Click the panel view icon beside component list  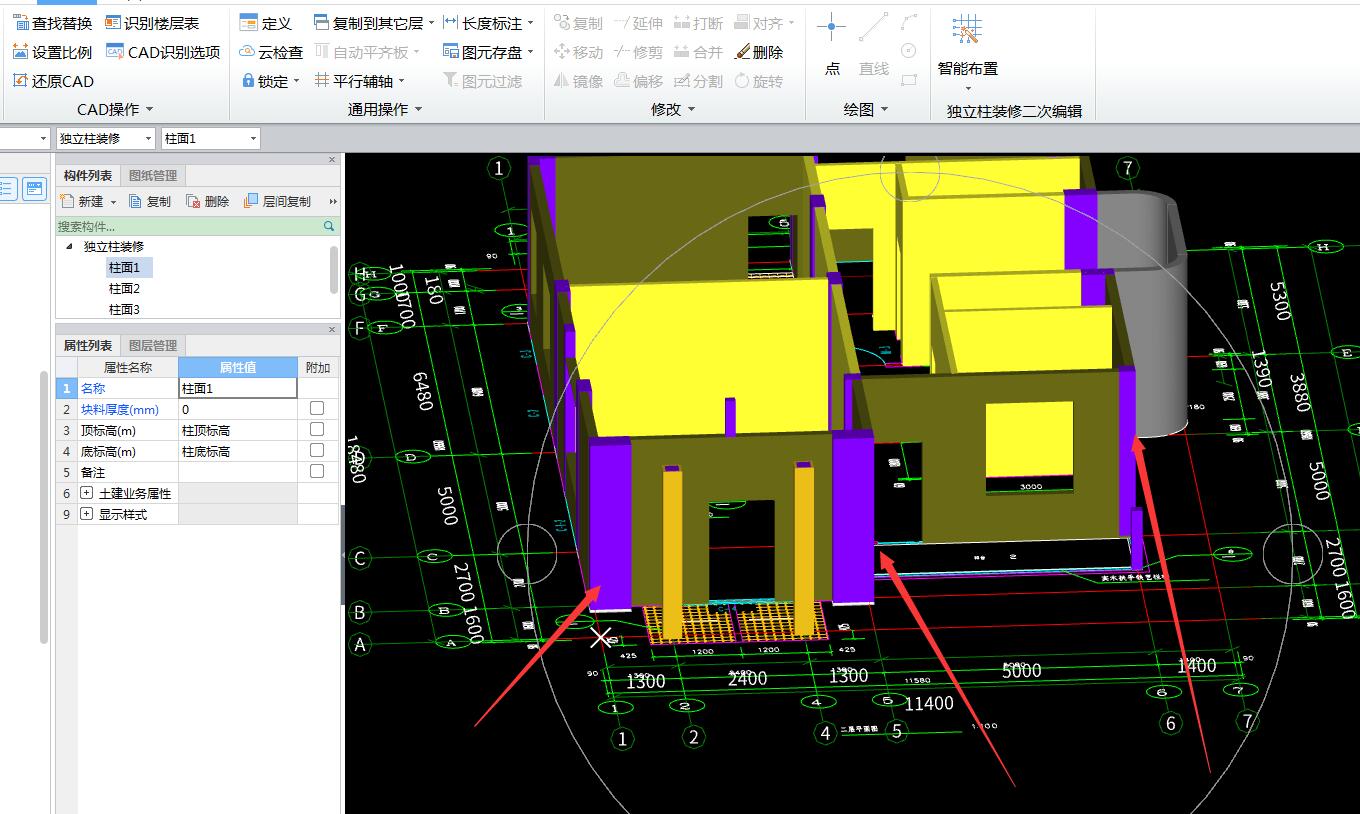pyautogui.click(x=35, y=188)
